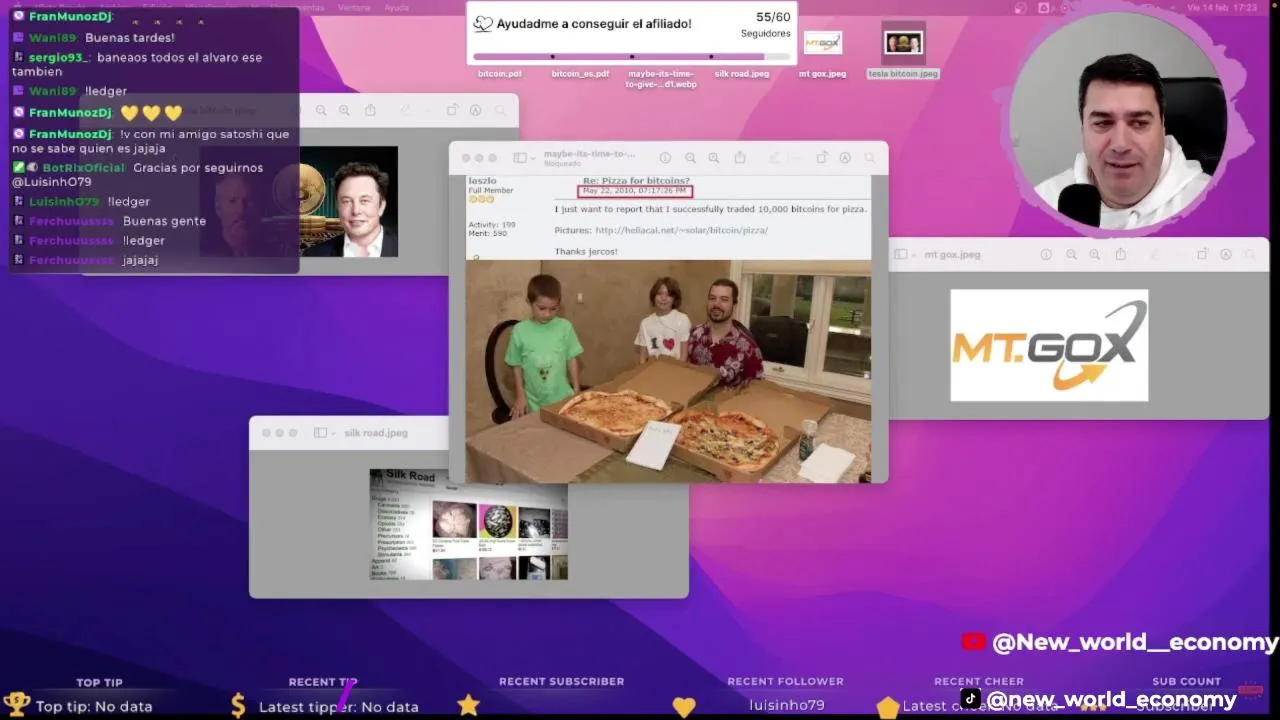Click the Silk Road screenshot image

[469, 525]
